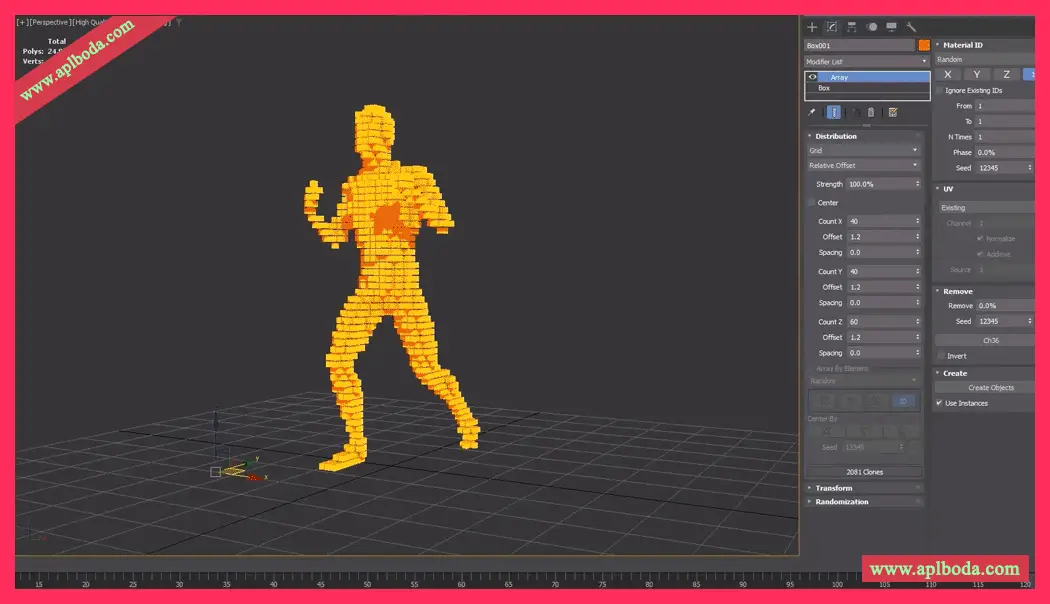The image size is (1050, 604).
Task: Open Configure Modifier Sets
Action: click(x=893, y=112)
